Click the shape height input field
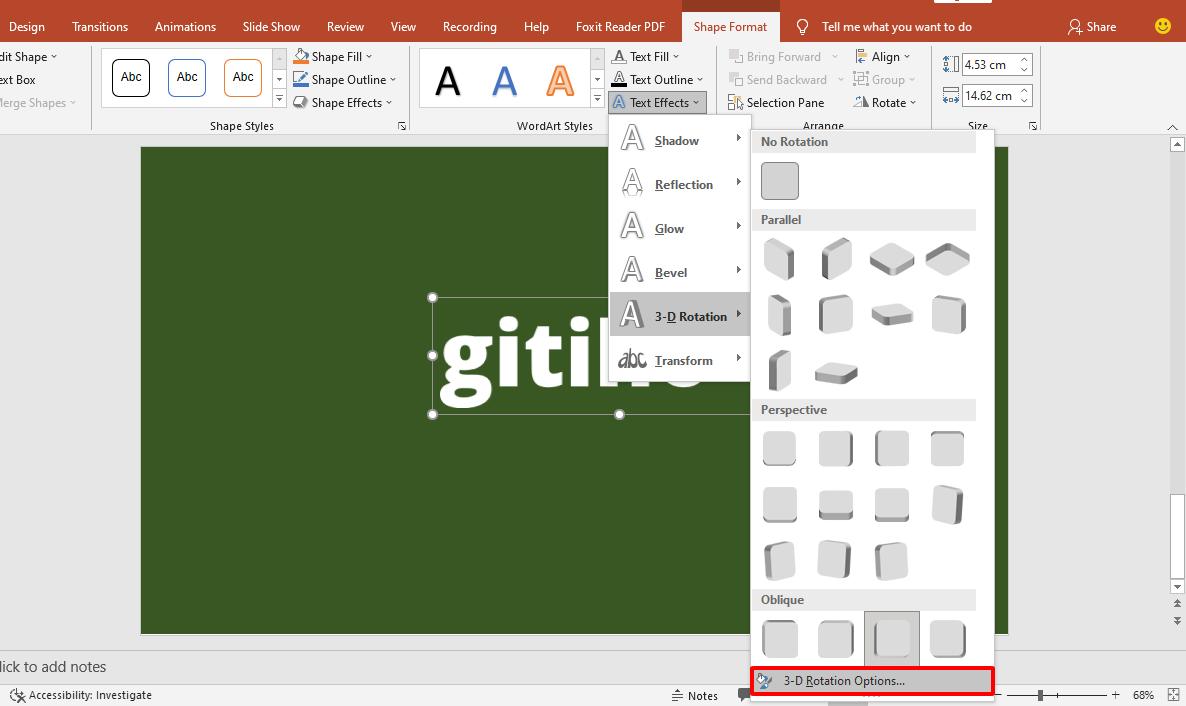The height and width of the screenshot is (706, 1186). coord(989,65)
